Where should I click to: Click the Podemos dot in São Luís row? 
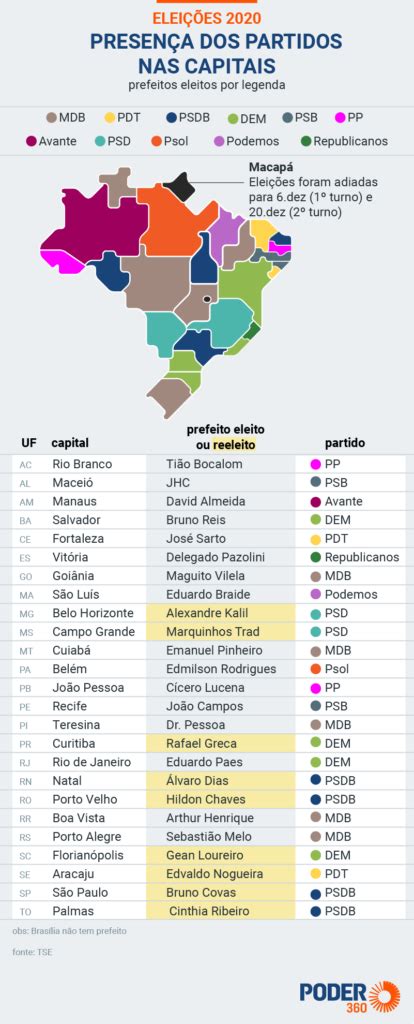tap(315, 594)
